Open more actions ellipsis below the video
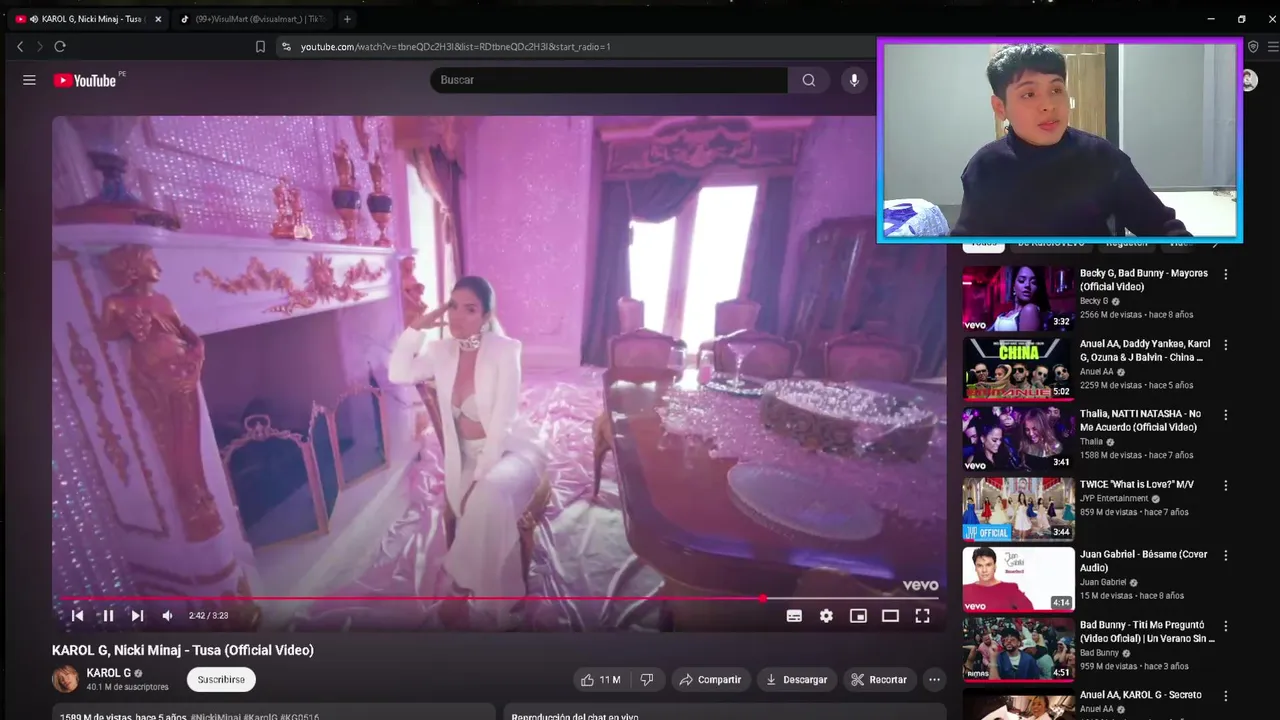The height and width of the screenshot is (720, 1280). (934, 680)
